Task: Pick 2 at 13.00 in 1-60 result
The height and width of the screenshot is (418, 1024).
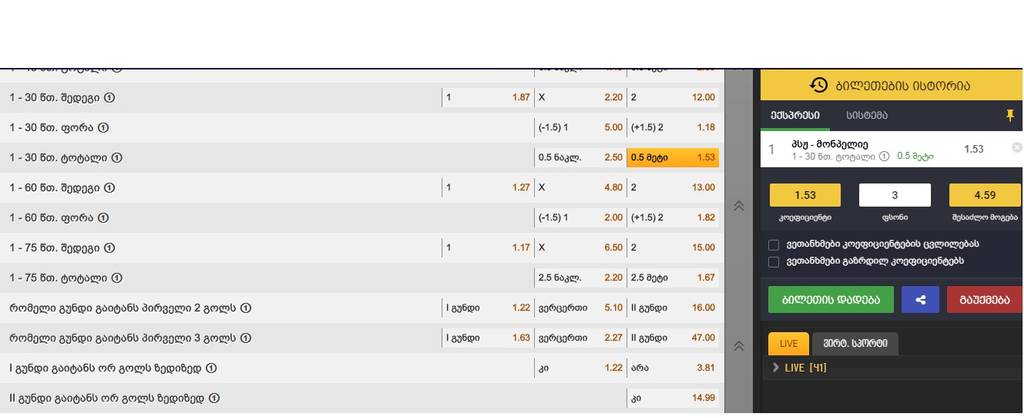Action: point(673,187)
